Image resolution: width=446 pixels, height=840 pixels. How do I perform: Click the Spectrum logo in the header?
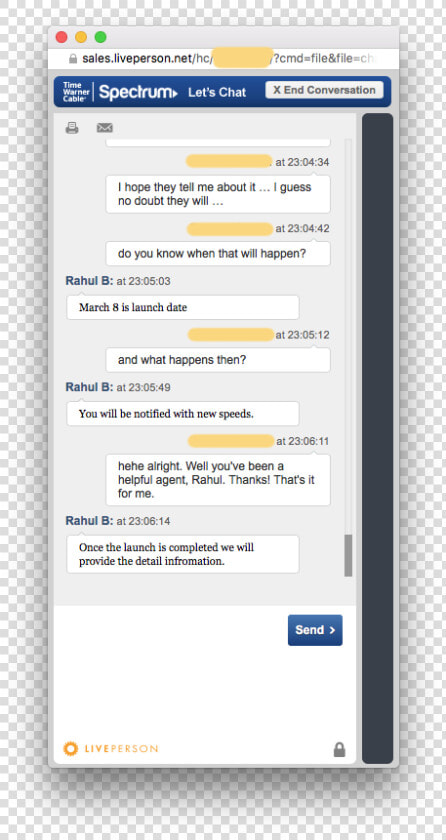pos(138,92)
